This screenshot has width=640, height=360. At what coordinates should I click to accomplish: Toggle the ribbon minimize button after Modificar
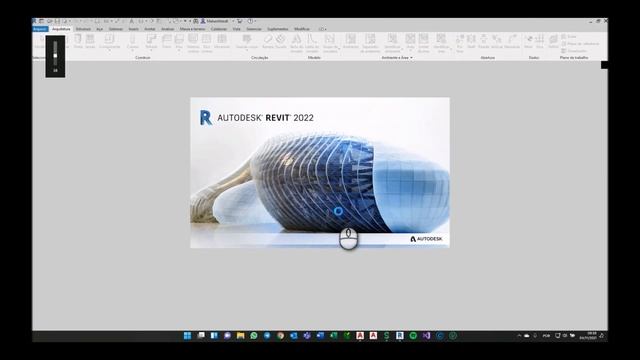coord(322,29)
